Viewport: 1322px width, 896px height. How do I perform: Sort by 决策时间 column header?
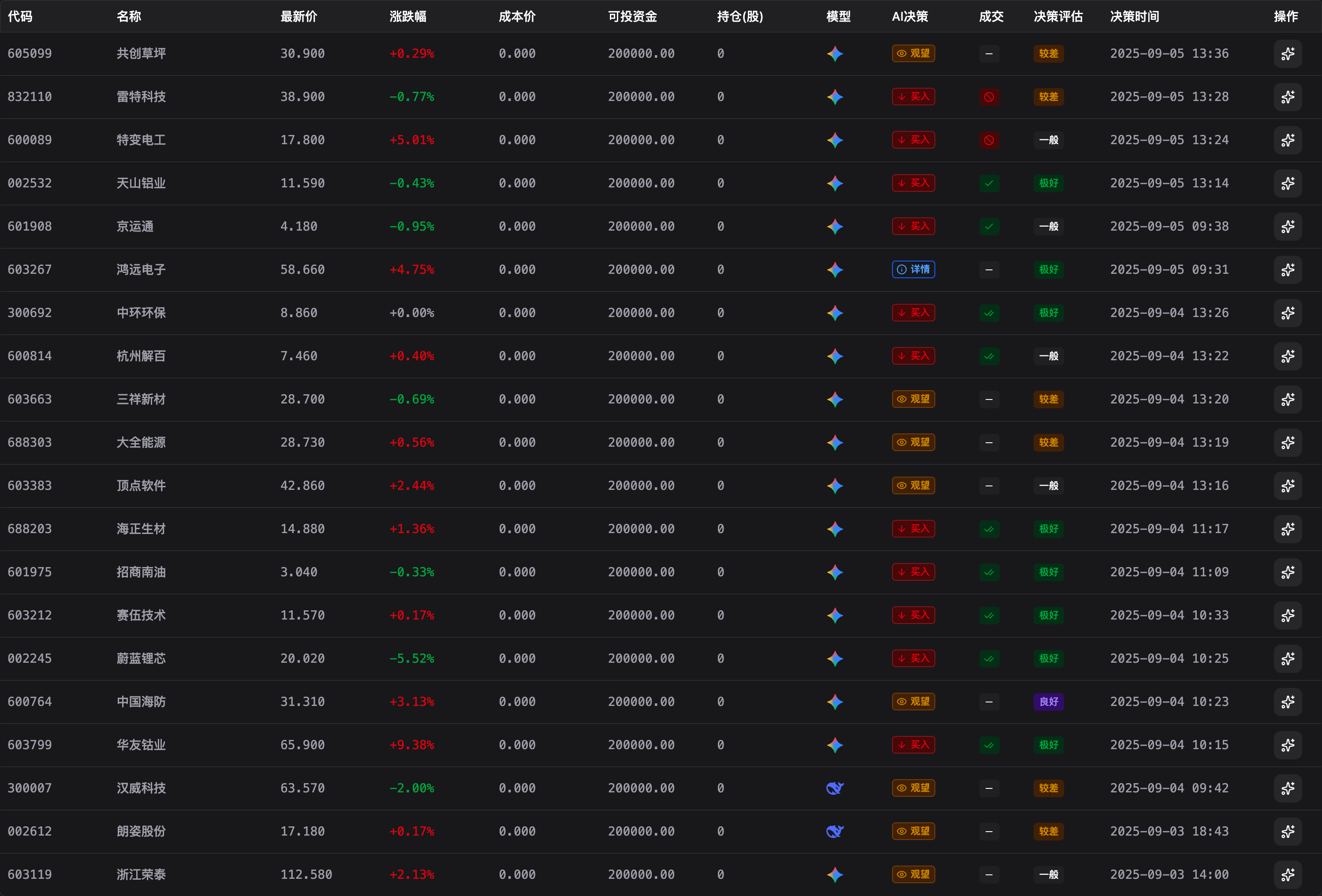click(1134, 16)
